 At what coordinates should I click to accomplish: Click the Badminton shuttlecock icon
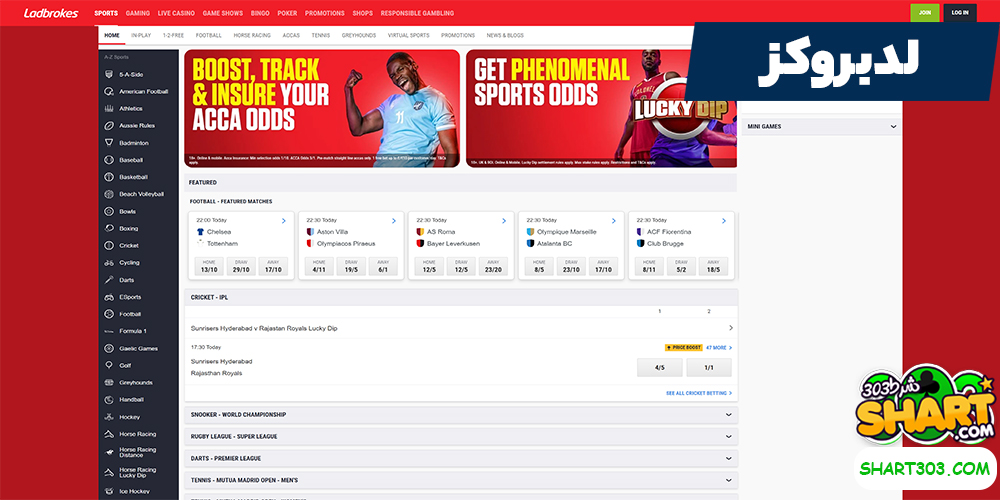click(109, 143)
